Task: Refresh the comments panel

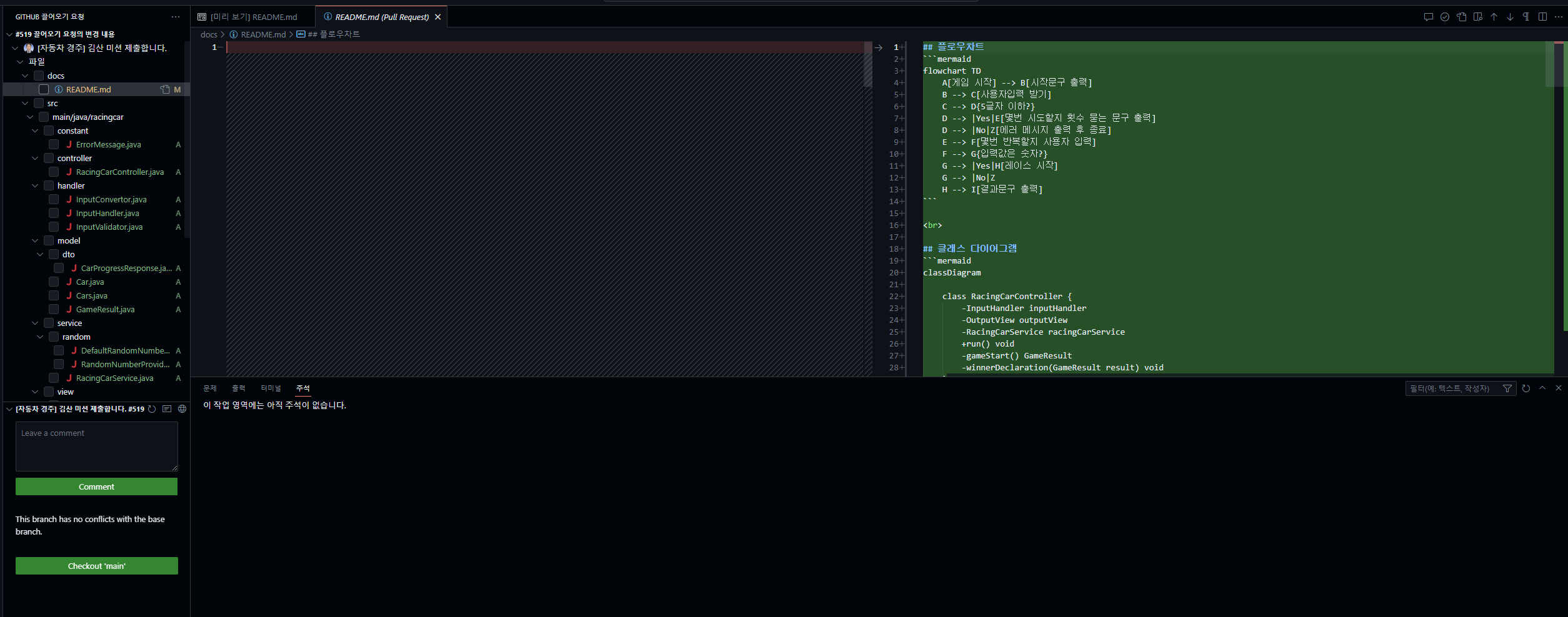Action: tap(1526, 388)
